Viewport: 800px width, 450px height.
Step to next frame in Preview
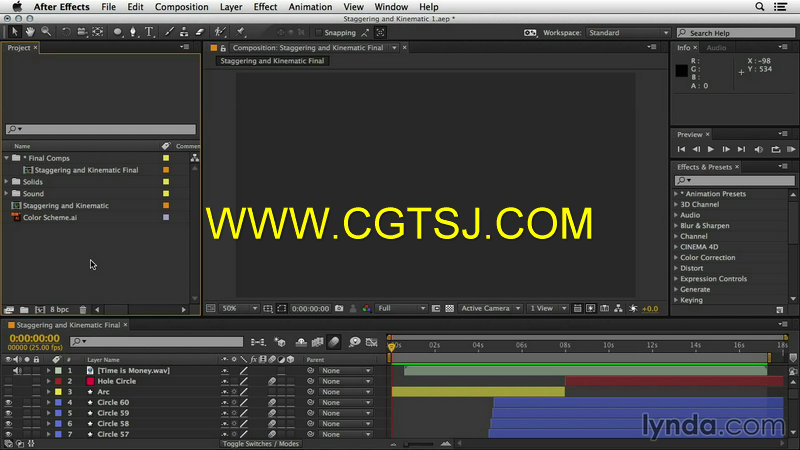(726, 149)
